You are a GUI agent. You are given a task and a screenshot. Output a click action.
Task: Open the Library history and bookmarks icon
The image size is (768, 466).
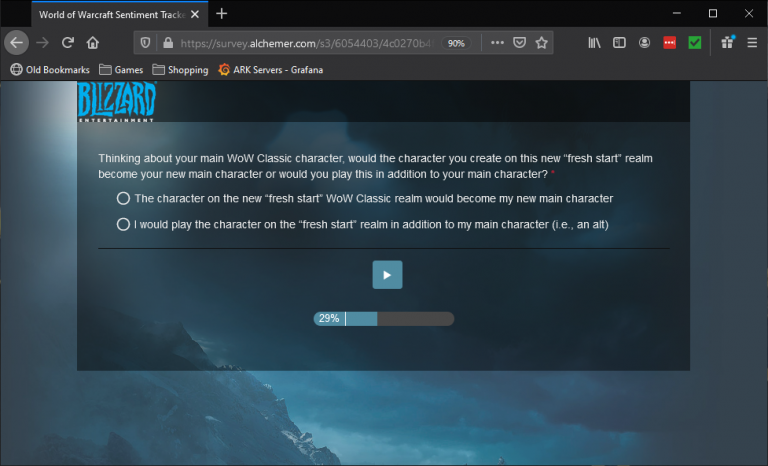tap(594, 43)
